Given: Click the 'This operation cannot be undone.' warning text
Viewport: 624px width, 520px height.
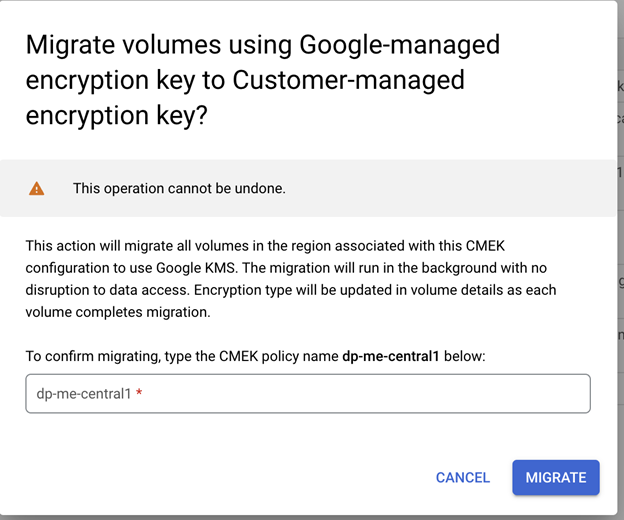Looking at the screenshot, I should 179,188.
